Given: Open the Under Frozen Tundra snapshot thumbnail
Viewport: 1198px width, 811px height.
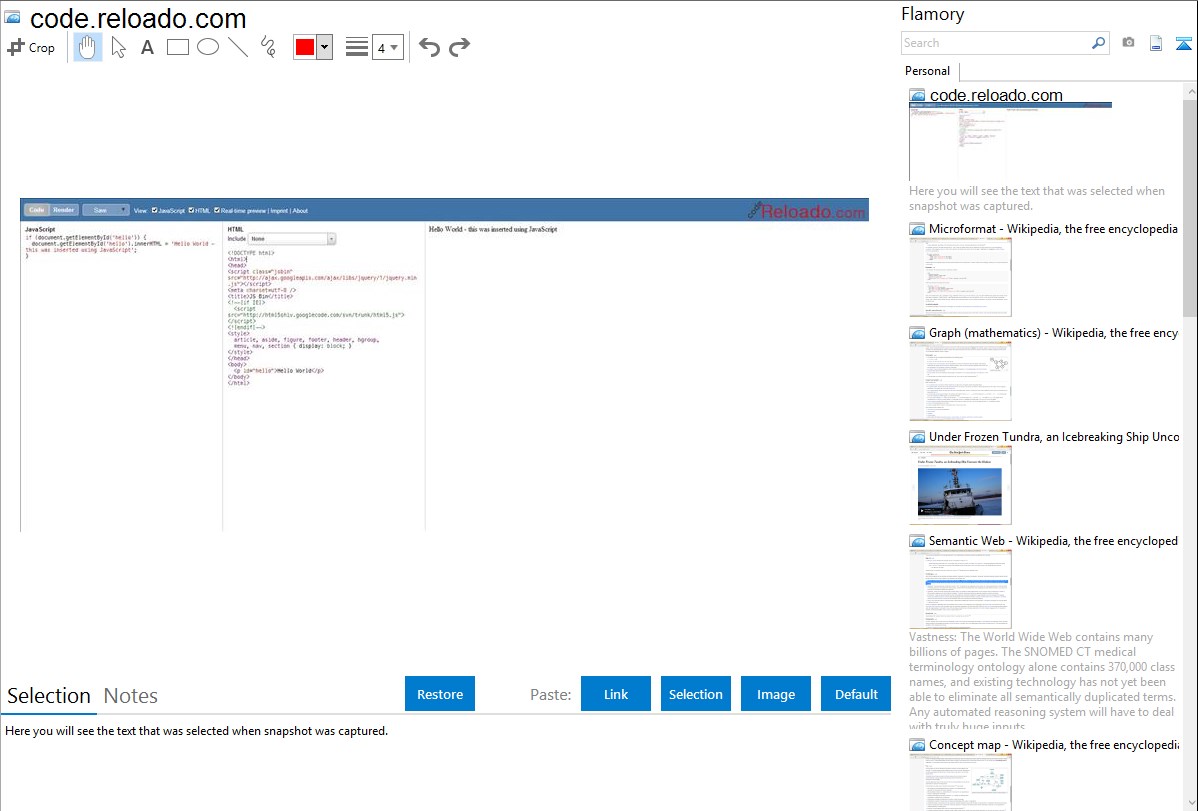Looking at the screenshot, I should (960, 485).
